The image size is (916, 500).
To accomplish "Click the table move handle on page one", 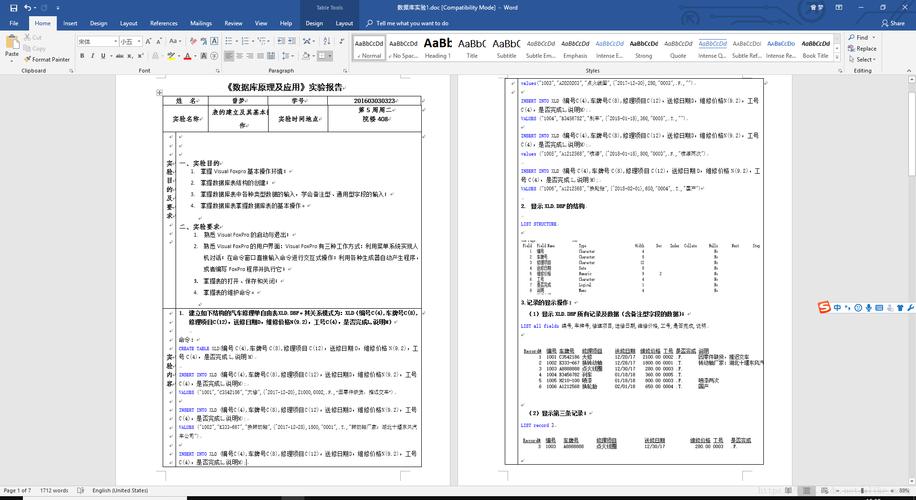I will [x=159, y=93].
